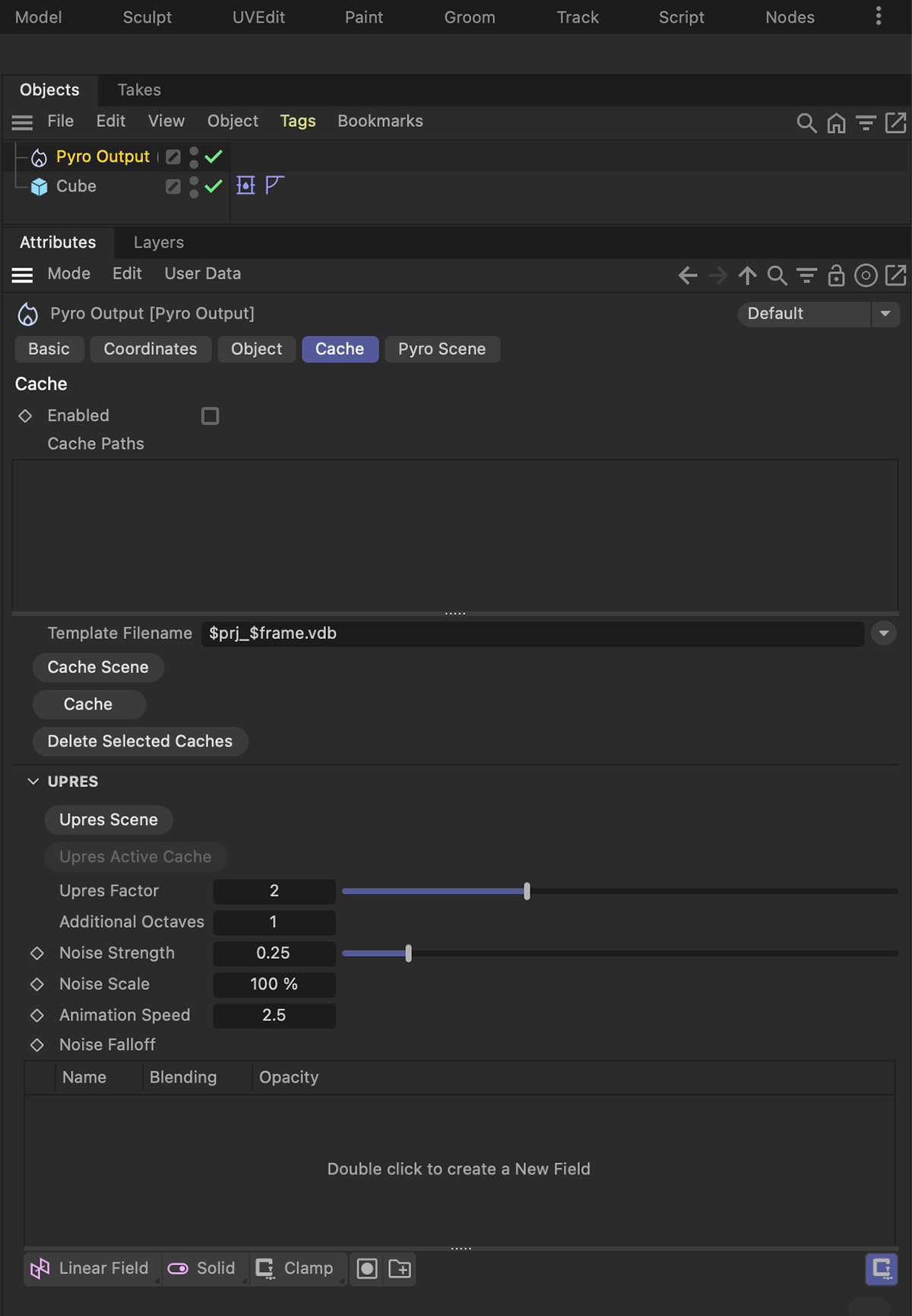Open Clamp modifier dropdown
The height and width of the screenshot is (1316, 912).
pyautogui.click(x=297, y=1268)
